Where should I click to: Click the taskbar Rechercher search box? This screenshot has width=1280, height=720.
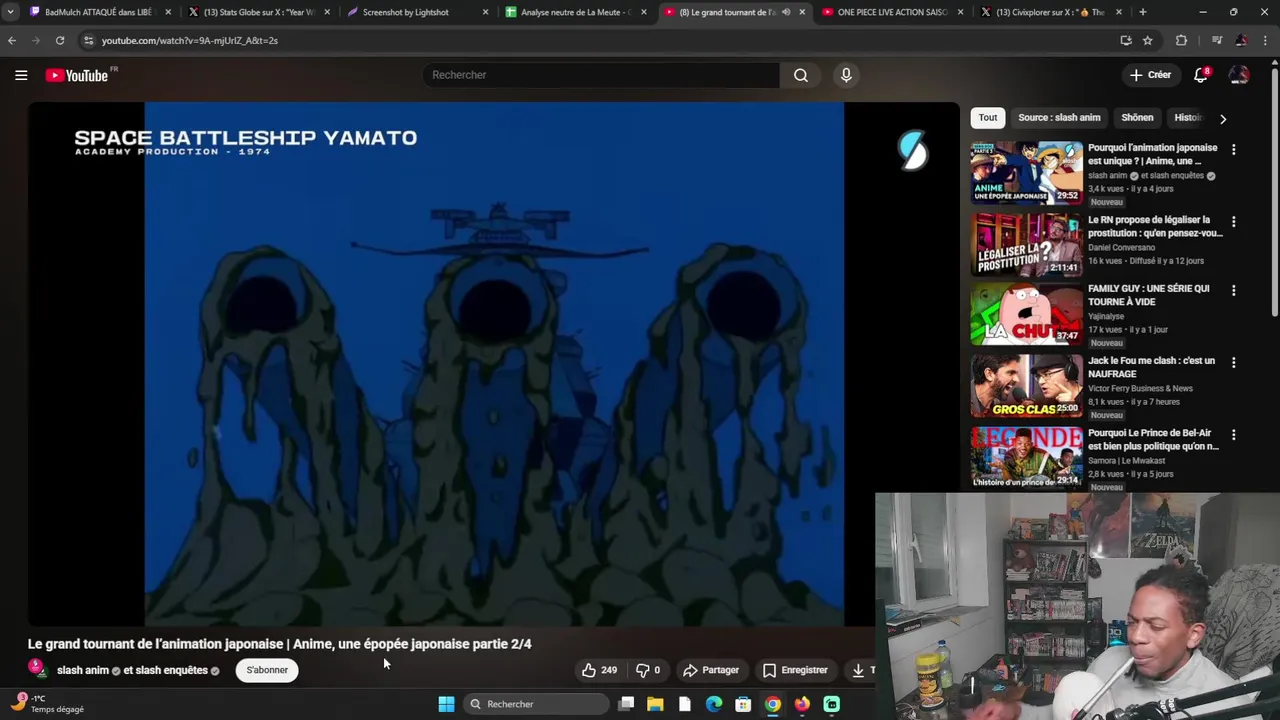(x=536, y=704)
